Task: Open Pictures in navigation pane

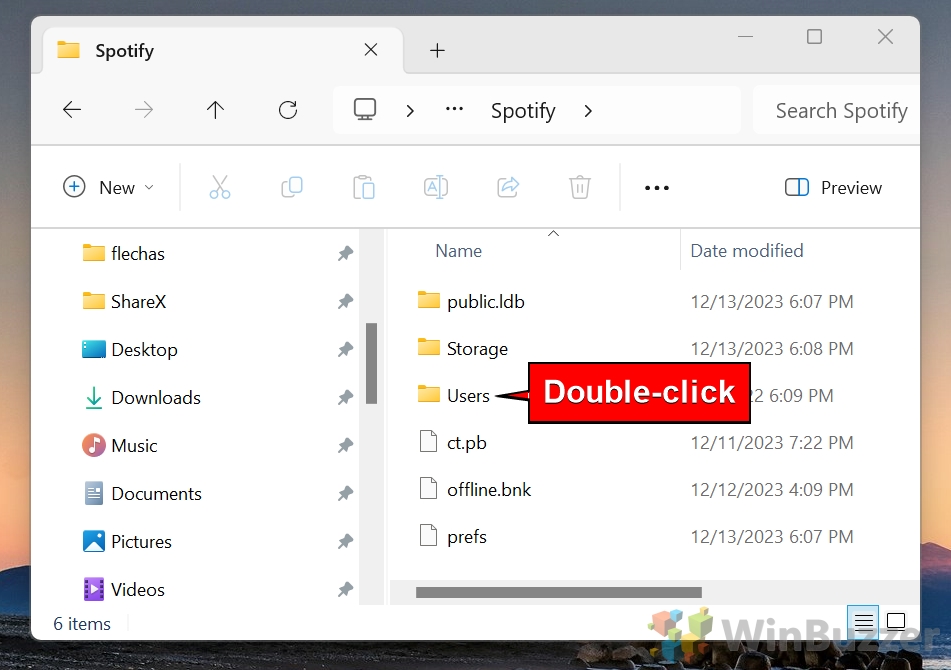Action: click(x=141, y=541)
